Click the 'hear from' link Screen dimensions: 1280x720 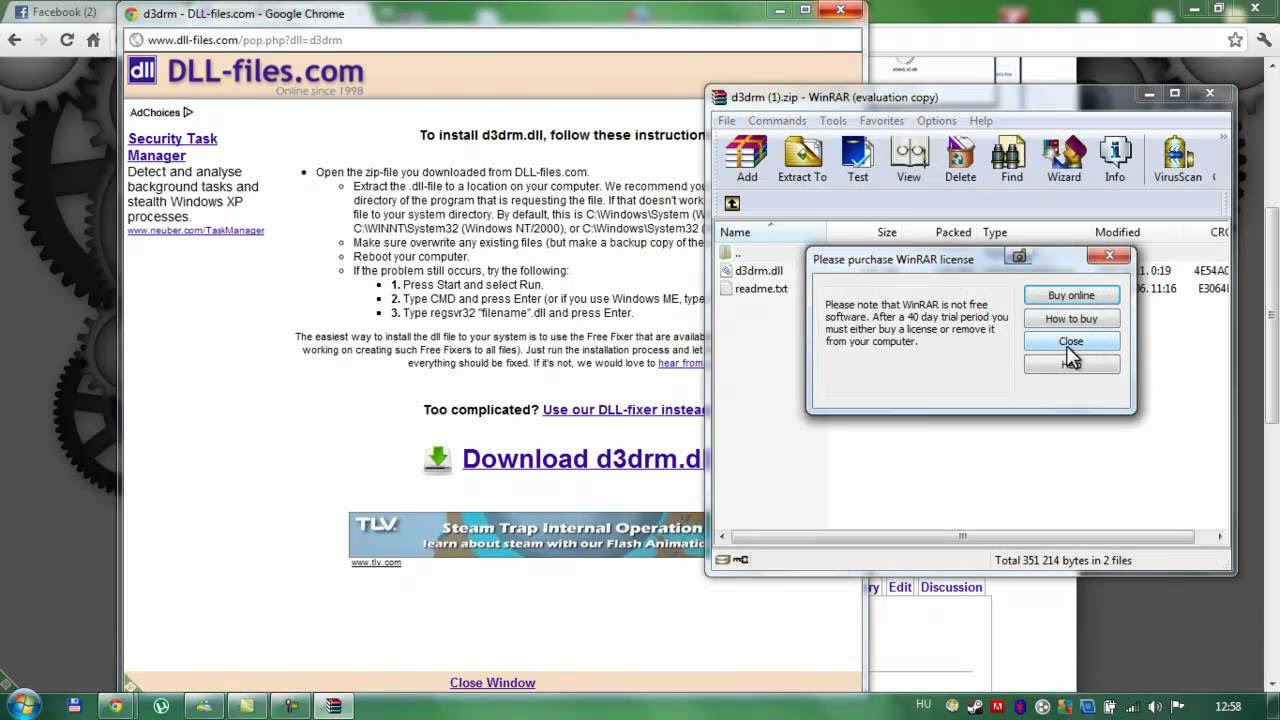(x=681, y=363)
